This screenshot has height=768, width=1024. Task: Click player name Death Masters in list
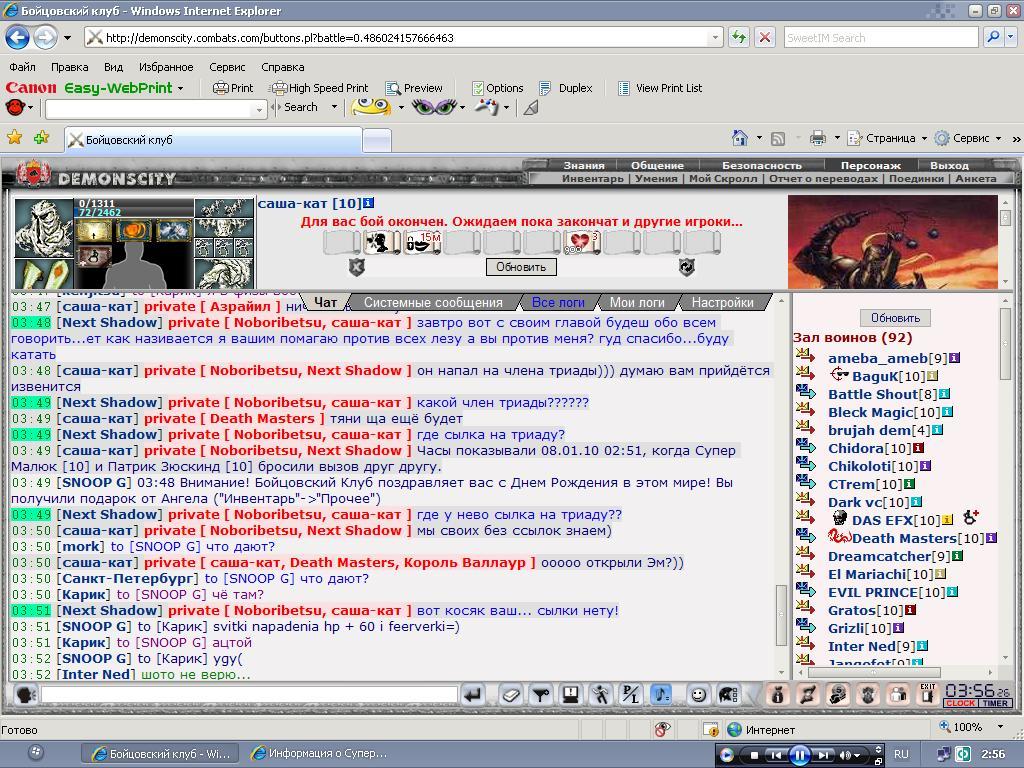904,538
